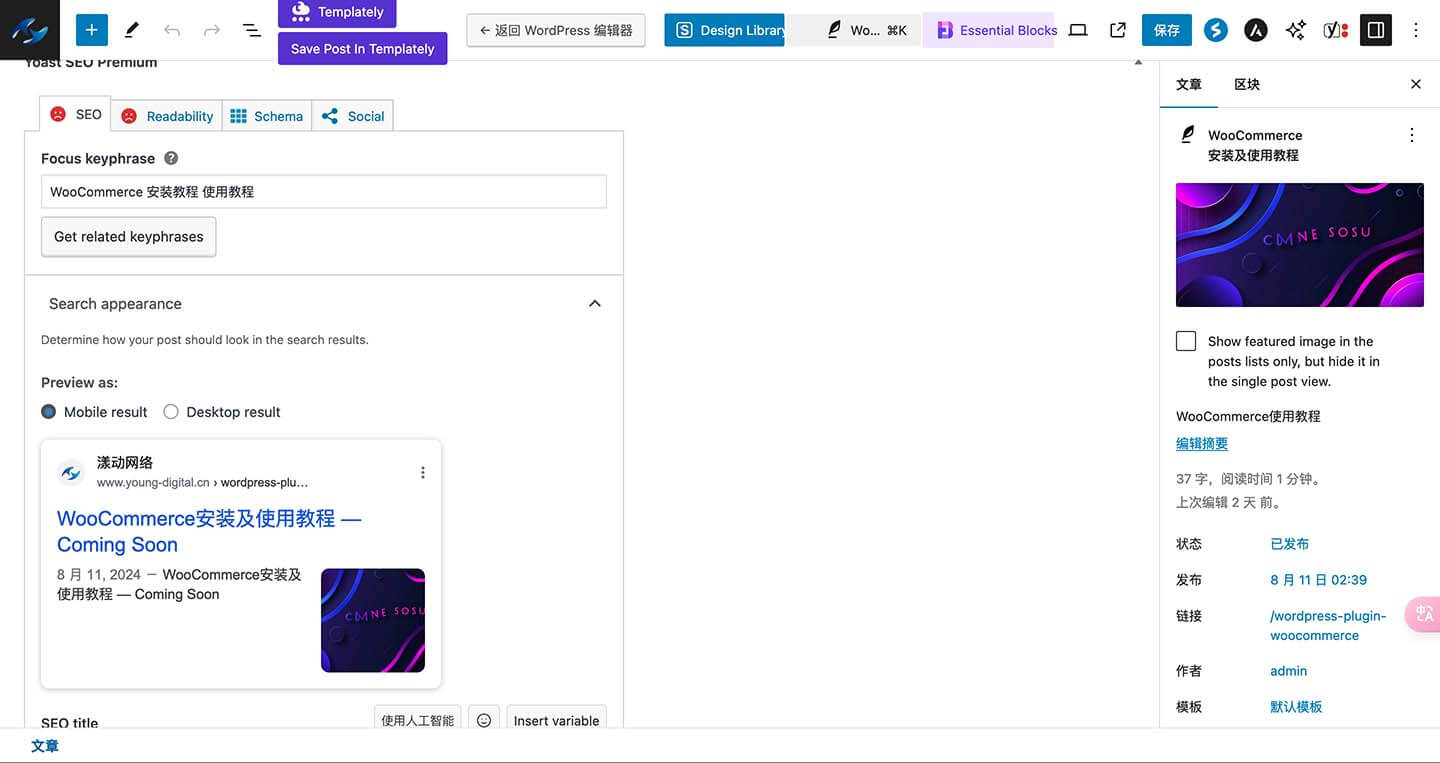Click the Focus keyphrase input field
The width and height of the screenshot is (1440, 763).
(x=324, y=192)
